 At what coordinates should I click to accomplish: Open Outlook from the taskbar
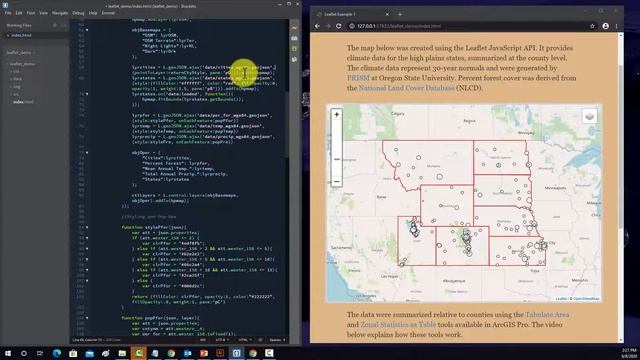point(187,353)
